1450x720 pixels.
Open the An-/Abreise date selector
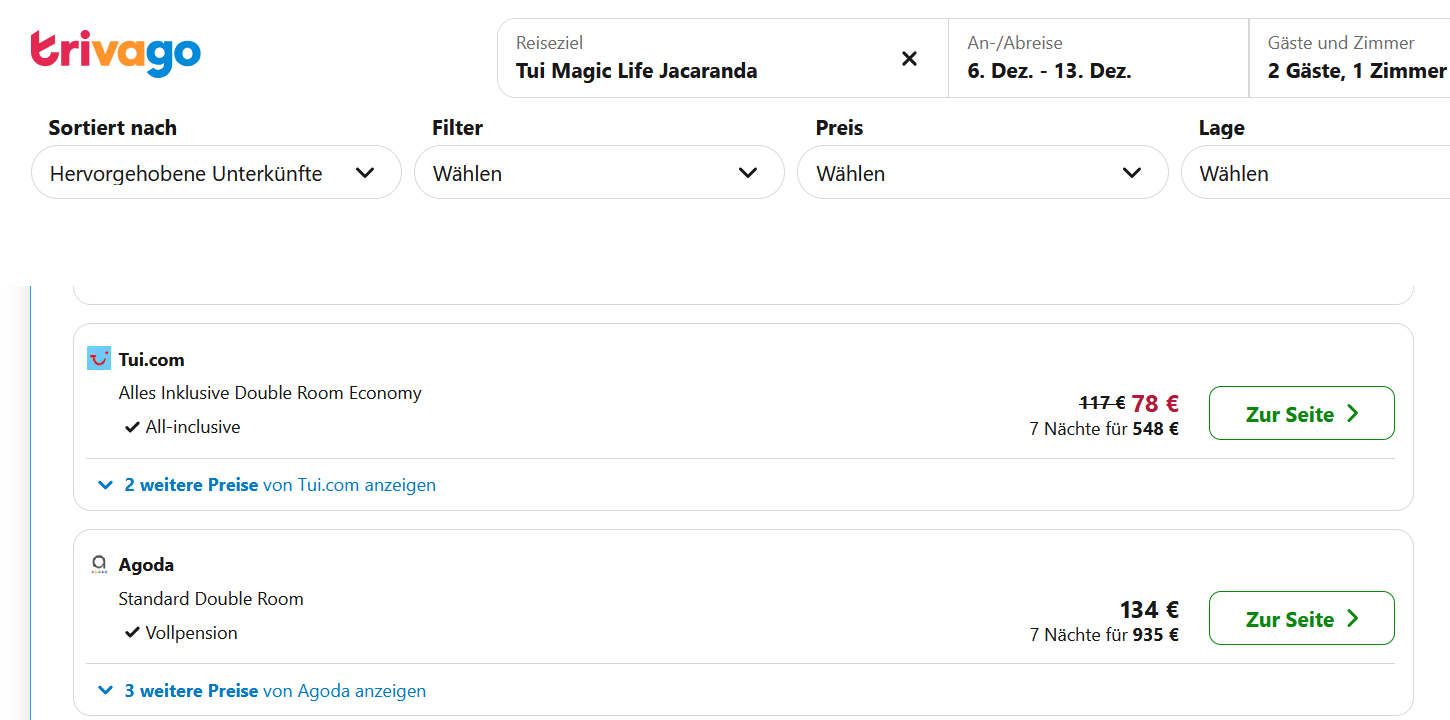click(x=1097, y=58)
